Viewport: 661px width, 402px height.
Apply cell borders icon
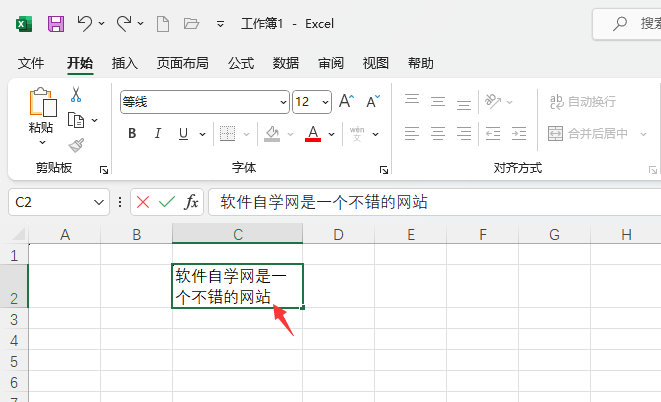click(228, 134)
